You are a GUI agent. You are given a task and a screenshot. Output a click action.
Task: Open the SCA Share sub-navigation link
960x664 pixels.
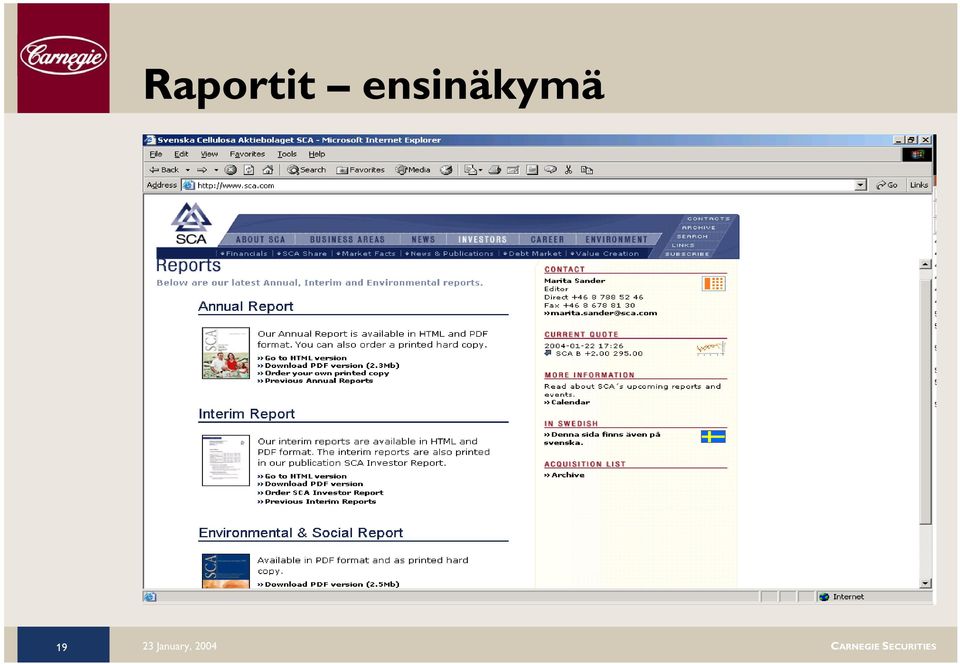pyautogui.click(x=303, y=253)
